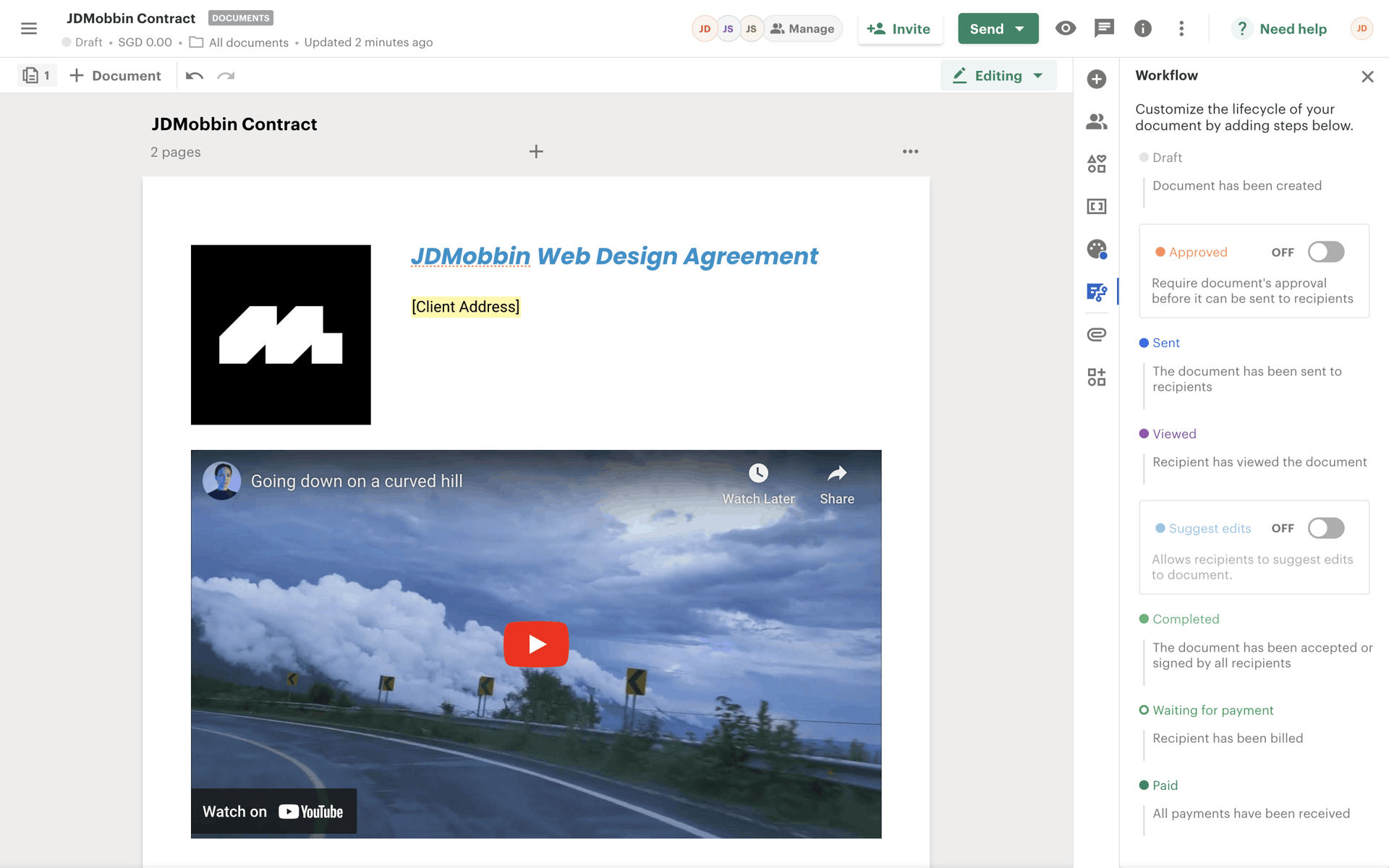Open the Editing mode dropdown
Image resolution: width=1389 pixels, height=868 pixels.
[x=998, y=75]
